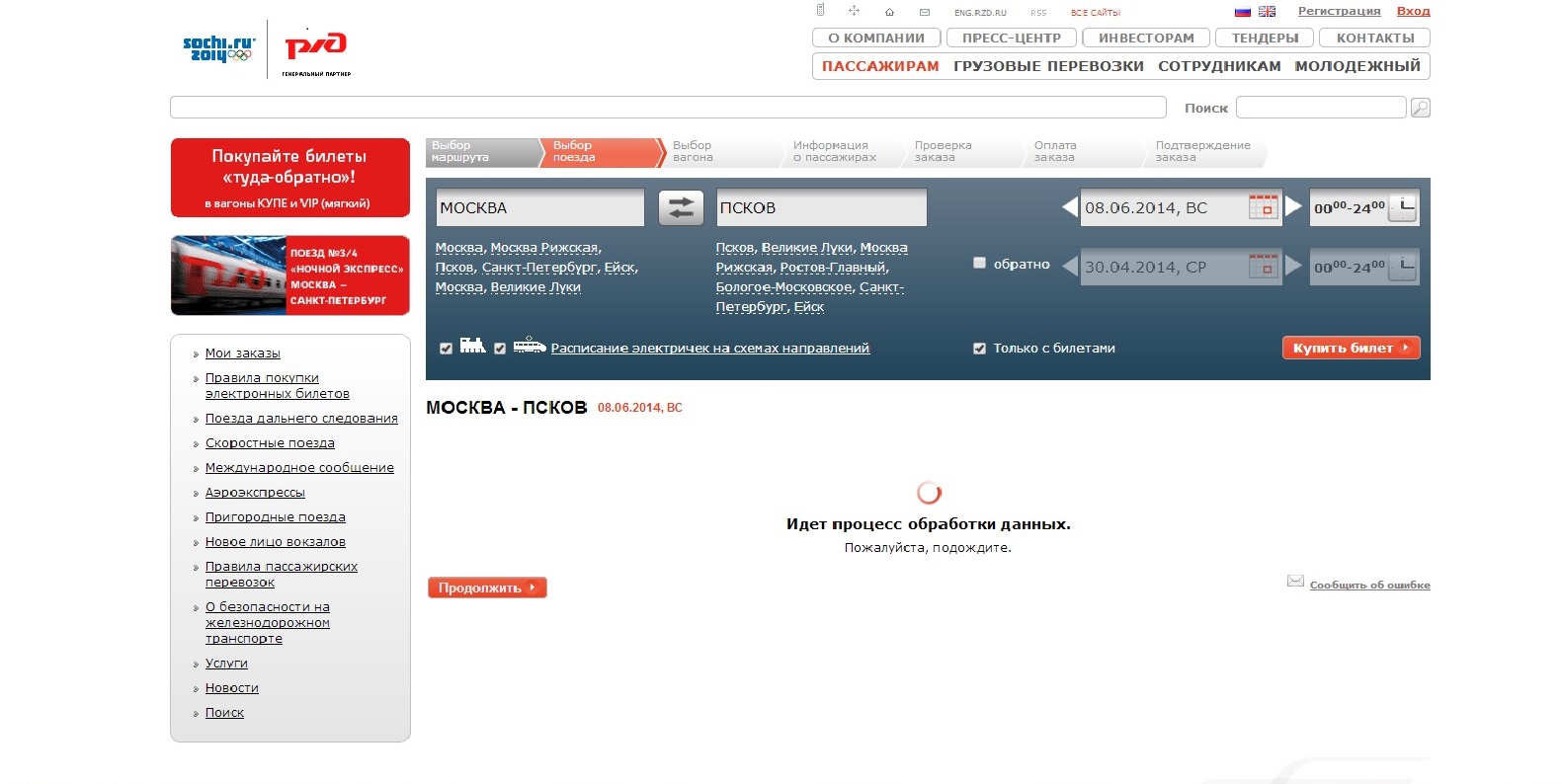Open the mobile version phone icon
Screen dimensions: 1562x784
[820, 11]
